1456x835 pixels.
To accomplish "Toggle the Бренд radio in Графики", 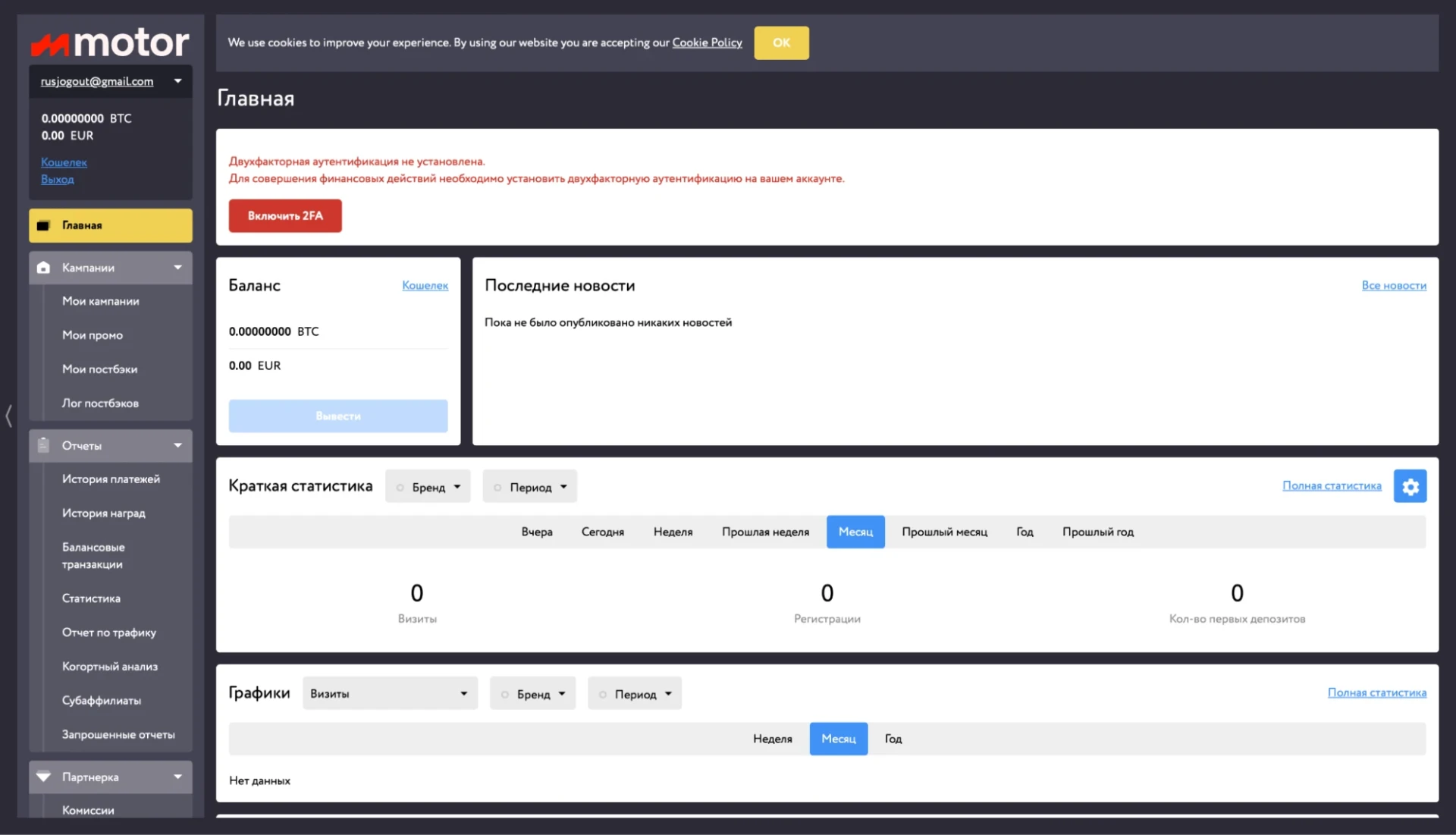I will (x=504, y=695).
